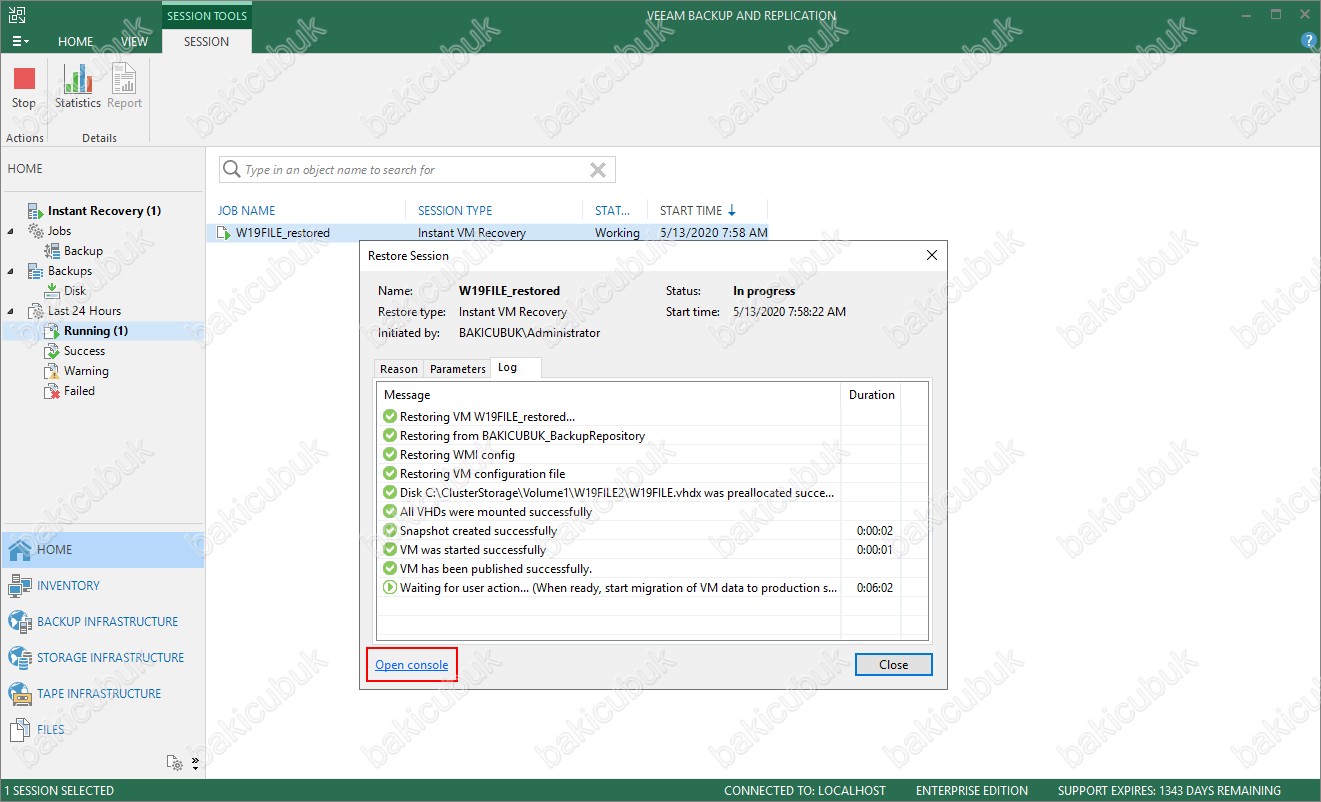Stop the running session
1321x802 pixels.
pos(24,87)
